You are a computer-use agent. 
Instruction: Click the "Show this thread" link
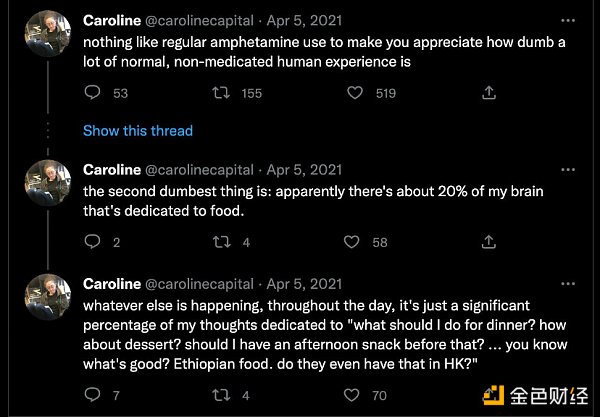click(x=137, y=131)
